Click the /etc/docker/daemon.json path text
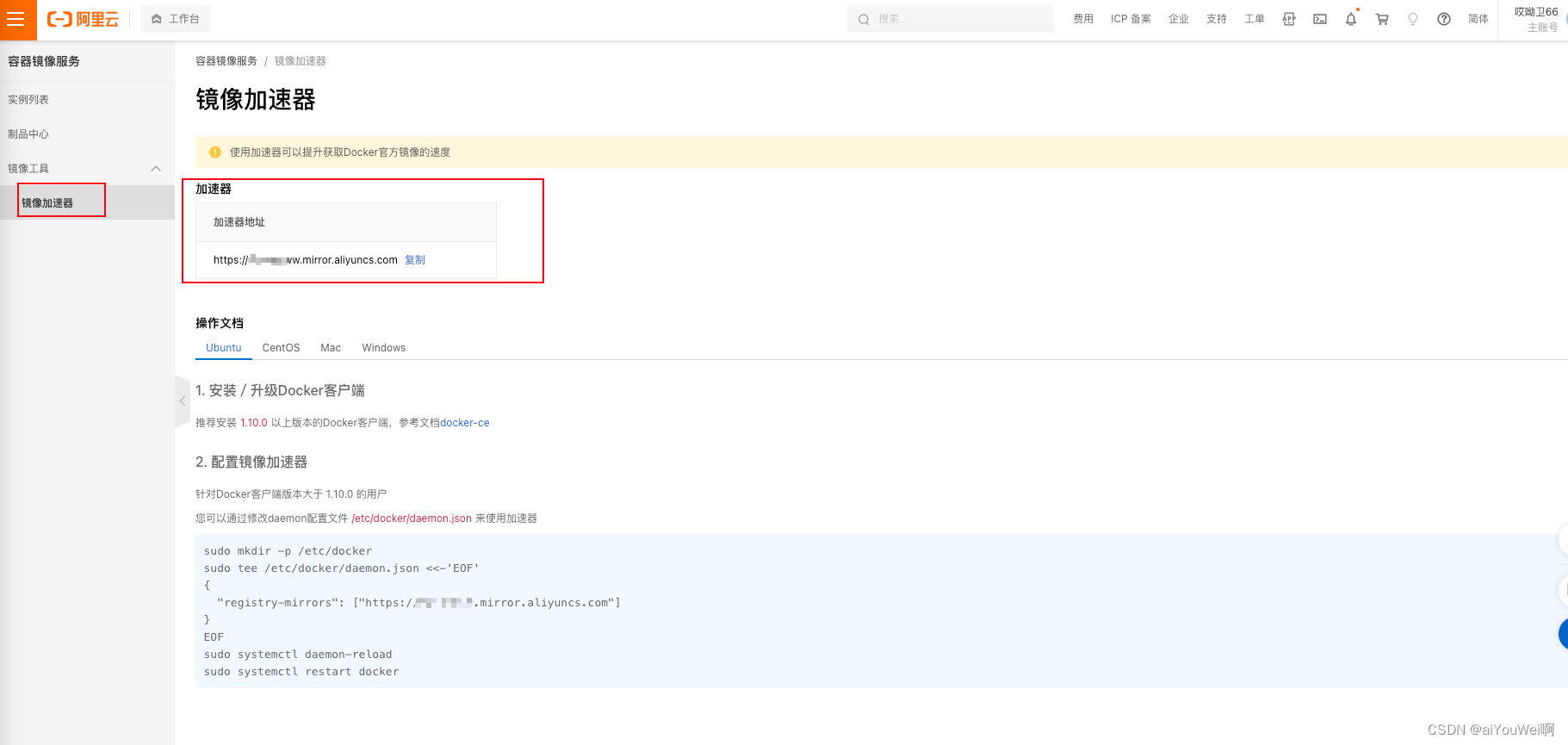 tap(412, 518)
